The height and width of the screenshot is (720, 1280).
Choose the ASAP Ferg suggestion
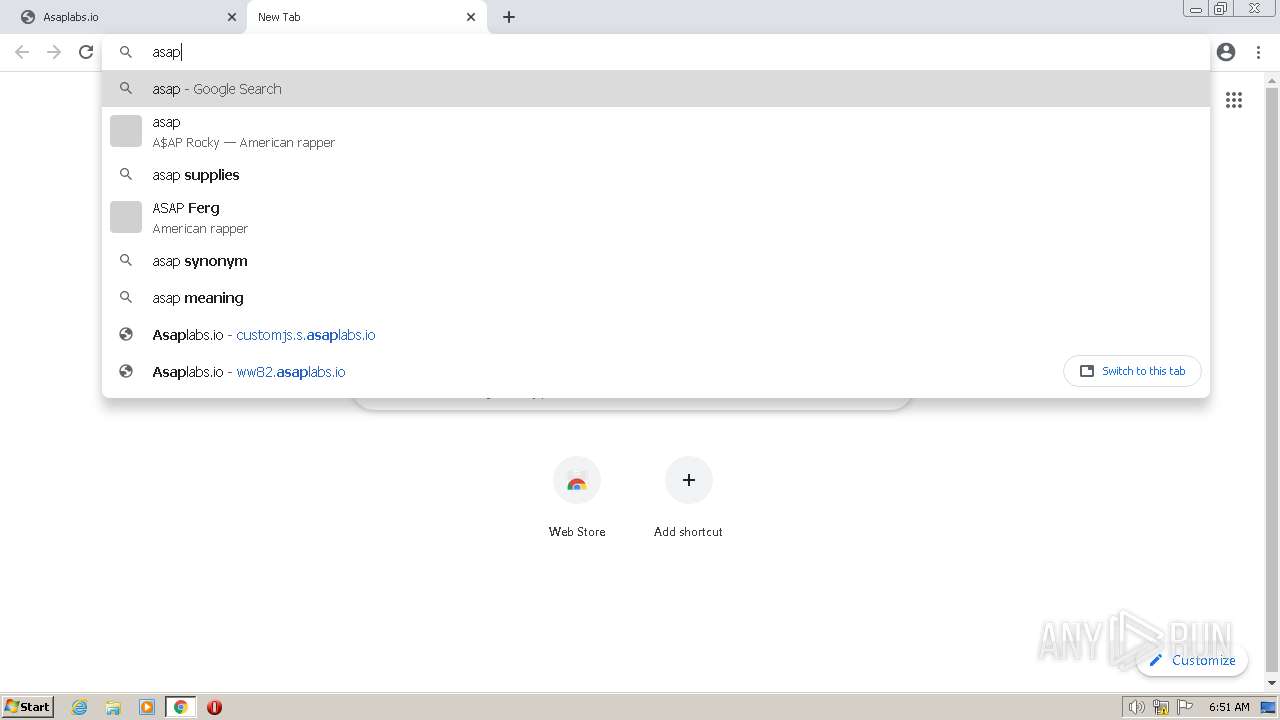655,218
